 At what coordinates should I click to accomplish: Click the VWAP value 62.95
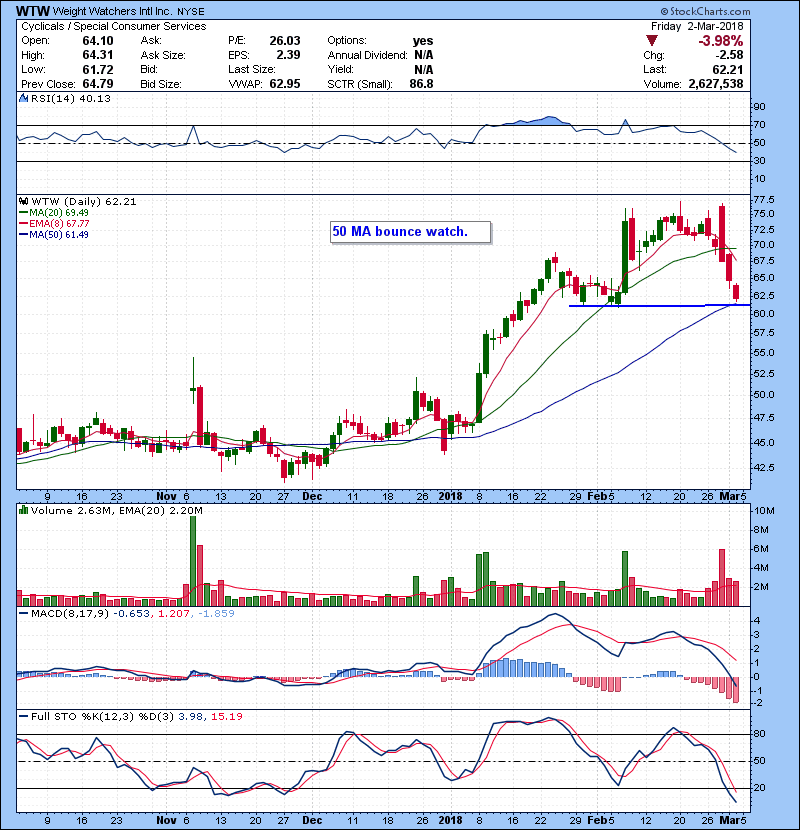coord(285,84)
